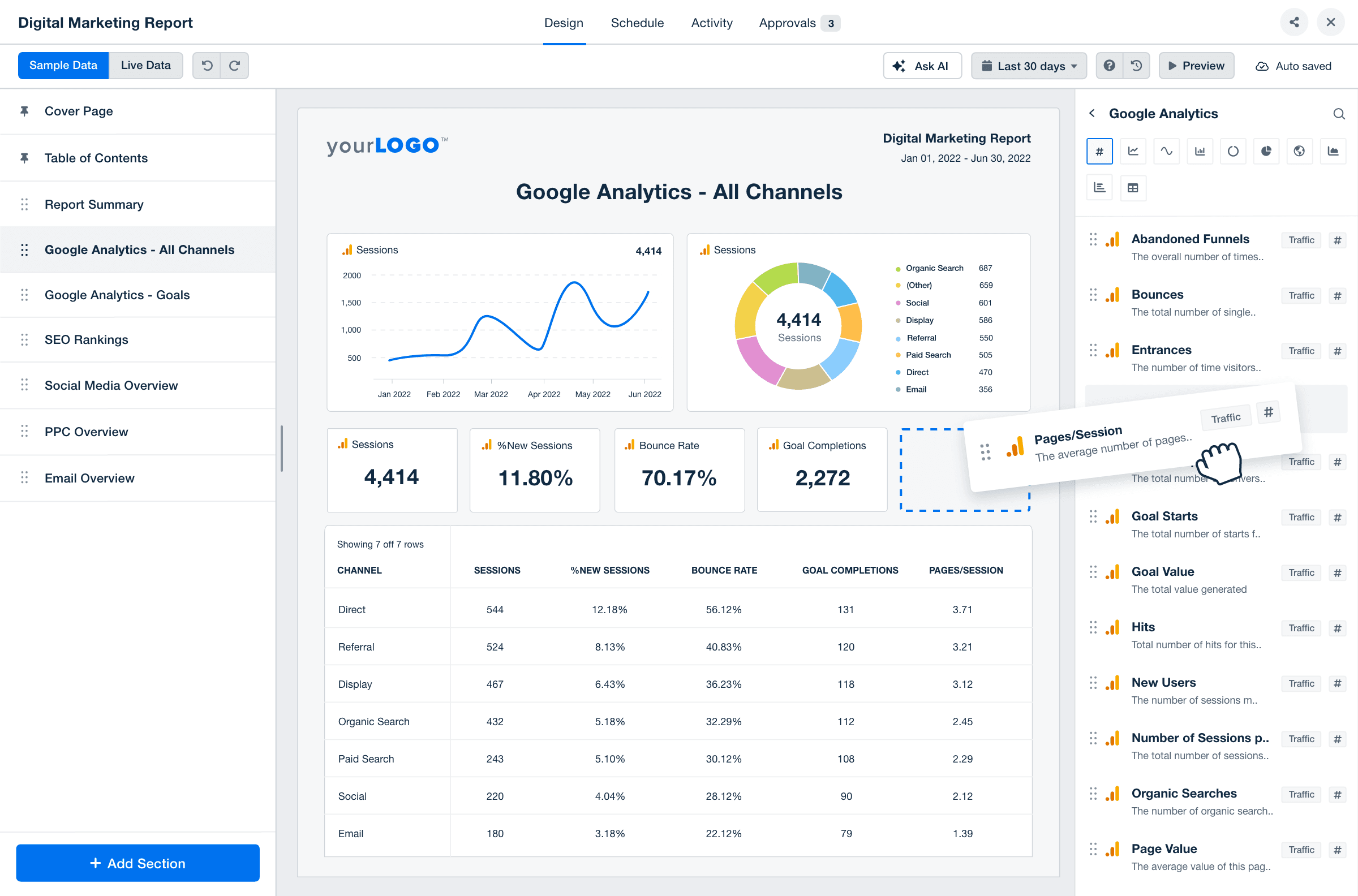Open the Traffic category selector for Entrances

tap(1301, 350)
